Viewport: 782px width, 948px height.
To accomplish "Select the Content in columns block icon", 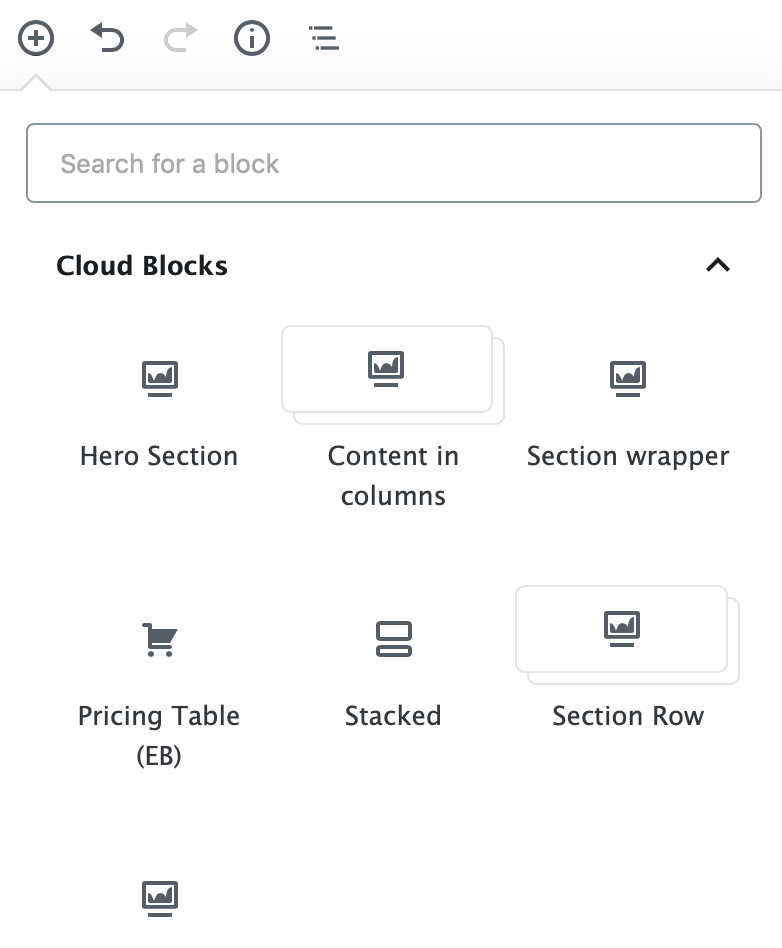I will pyautogui.click(x=386, y=368).
